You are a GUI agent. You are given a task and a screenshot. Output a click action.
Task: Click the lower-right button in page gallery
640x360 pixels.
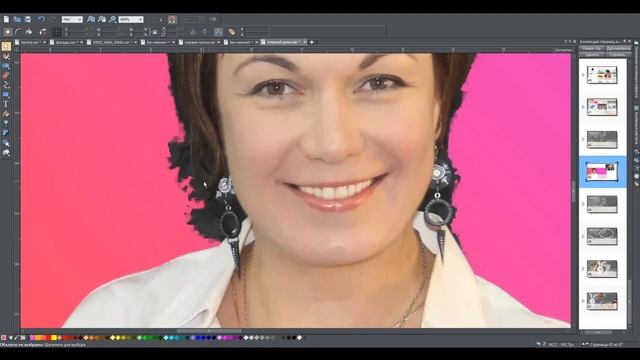click(618, 54)
